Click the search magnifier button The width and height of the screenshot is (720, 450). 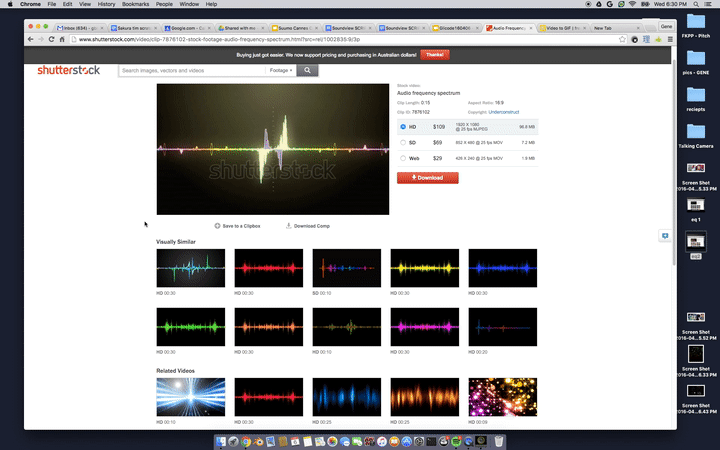click(x=308, y=71)
